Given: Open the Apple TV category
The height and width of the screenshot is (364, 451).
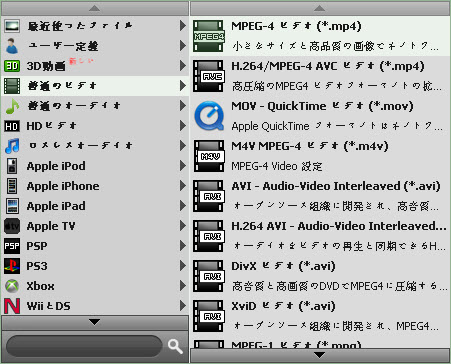Looking at the screenshot, I should (95, 226).
